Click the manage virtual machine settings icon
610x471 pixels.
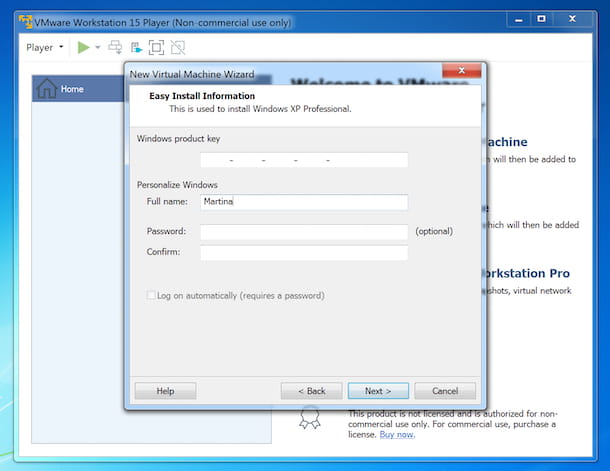tap(136, 47)
